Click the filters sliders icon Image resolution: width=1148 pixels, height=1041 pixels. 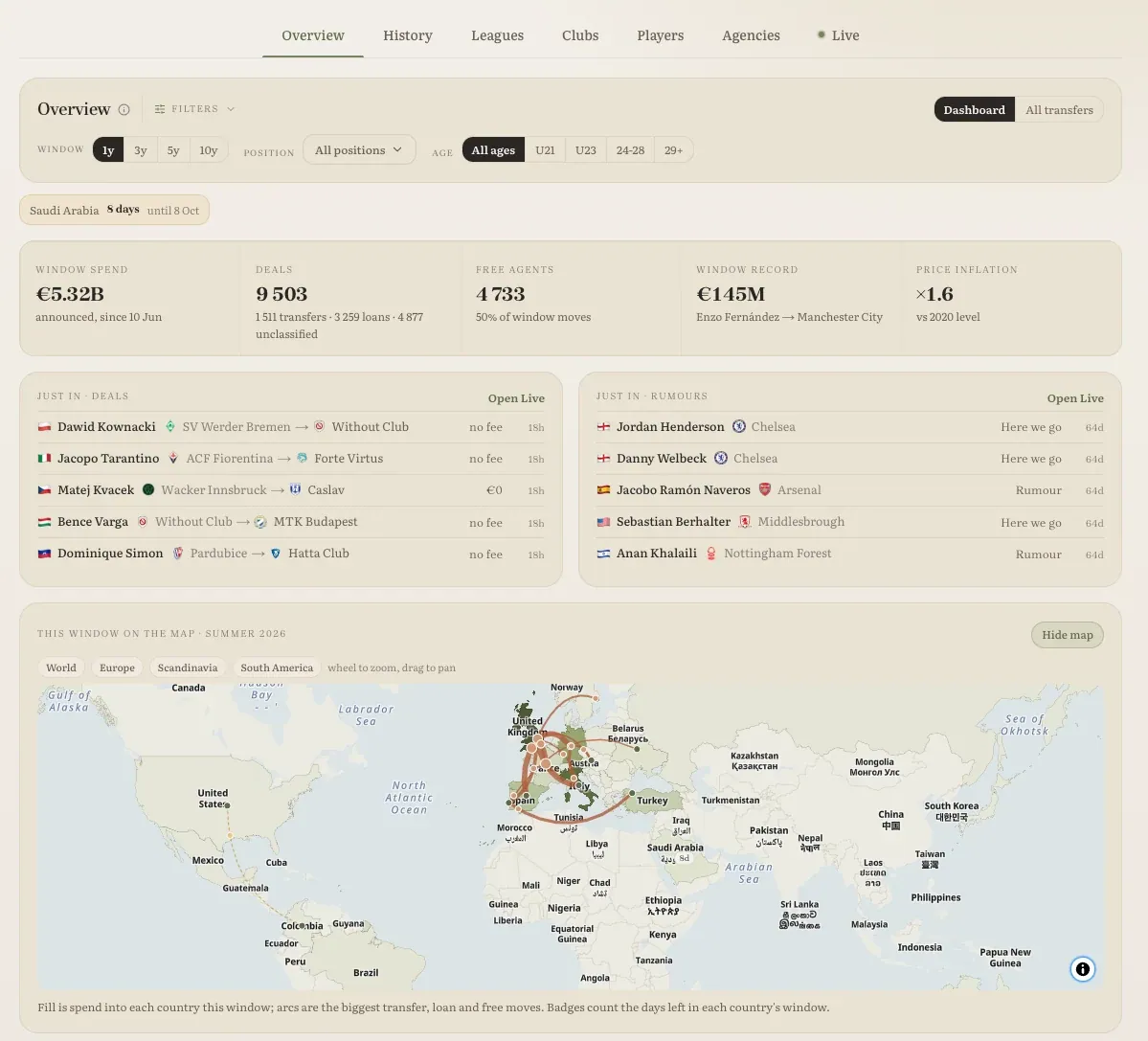coord(160,109)
